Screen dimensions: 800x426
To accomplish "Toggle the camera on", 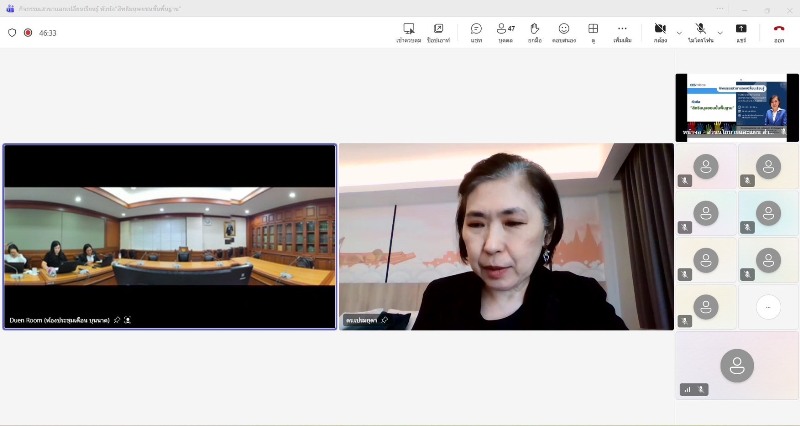I will (x=660, y=29).
